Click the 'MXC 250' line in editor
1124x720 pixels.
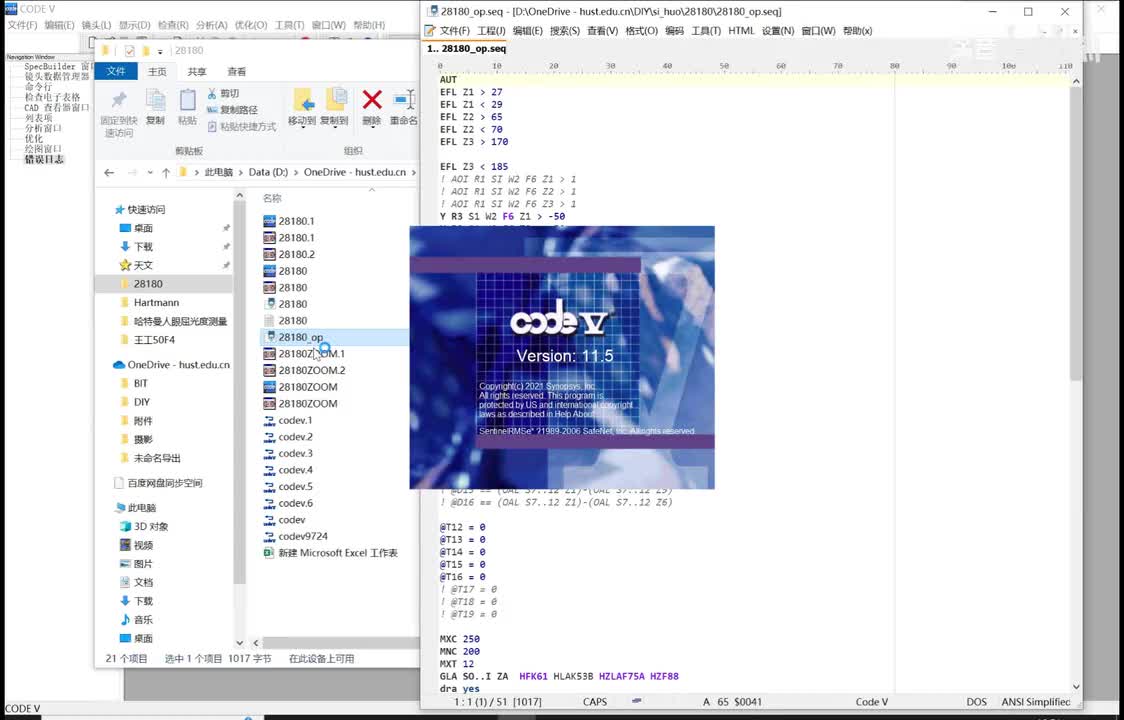pyautogui.click(x=459, y=639)
